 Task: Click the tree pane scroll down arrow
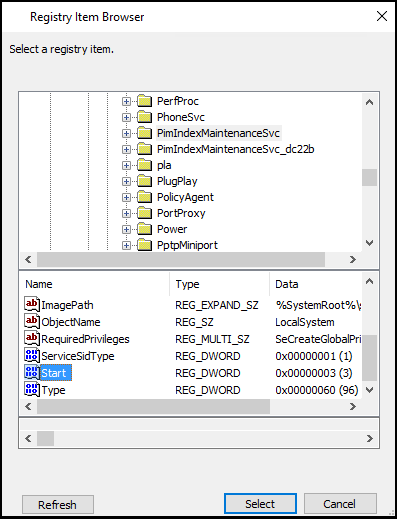pos(369,243)
